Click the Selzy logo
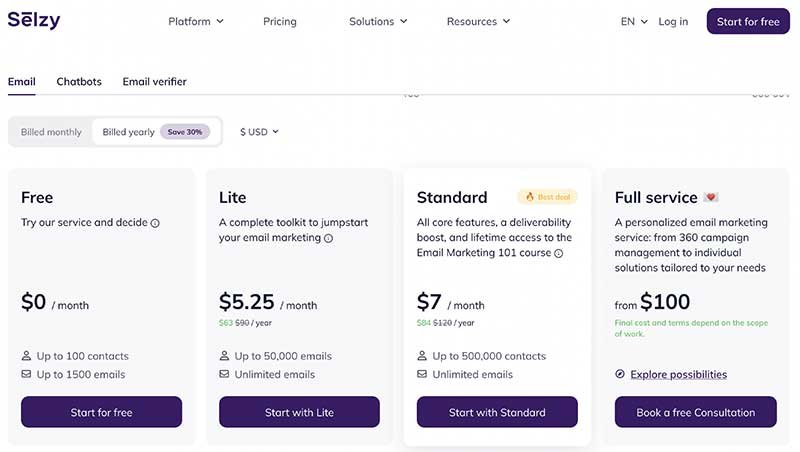The width and height of the screenshot is (800, 452). click(x=35, y=20)
